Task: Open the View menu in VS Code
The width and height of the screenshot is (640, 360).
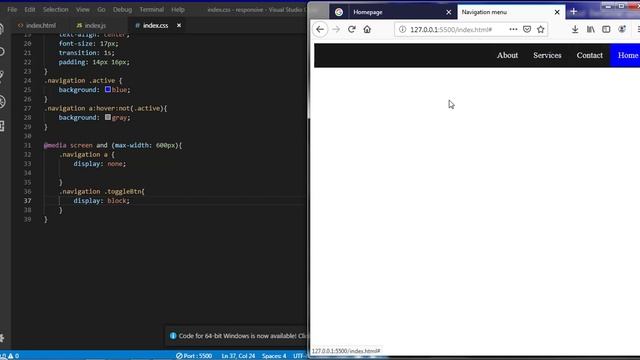Action: tap(82, 9)
